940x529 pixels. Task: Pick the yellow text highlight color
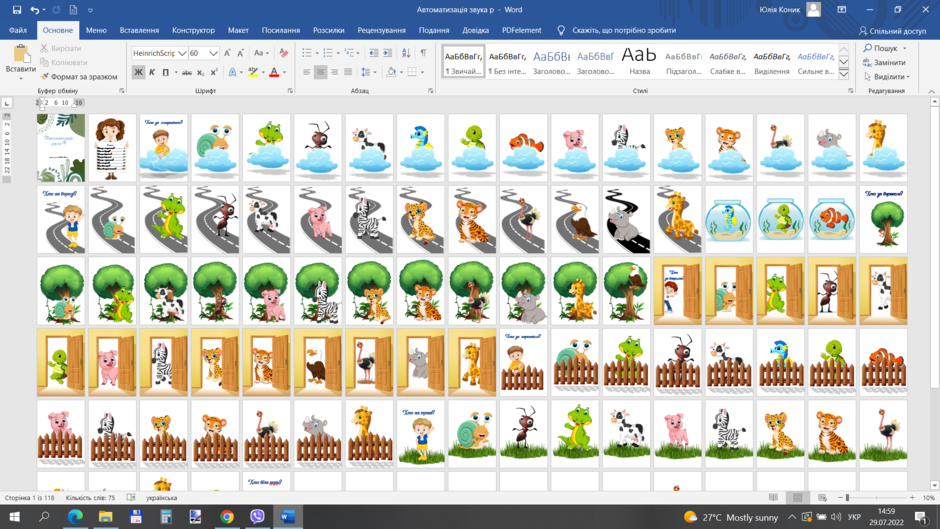point(254,73)
